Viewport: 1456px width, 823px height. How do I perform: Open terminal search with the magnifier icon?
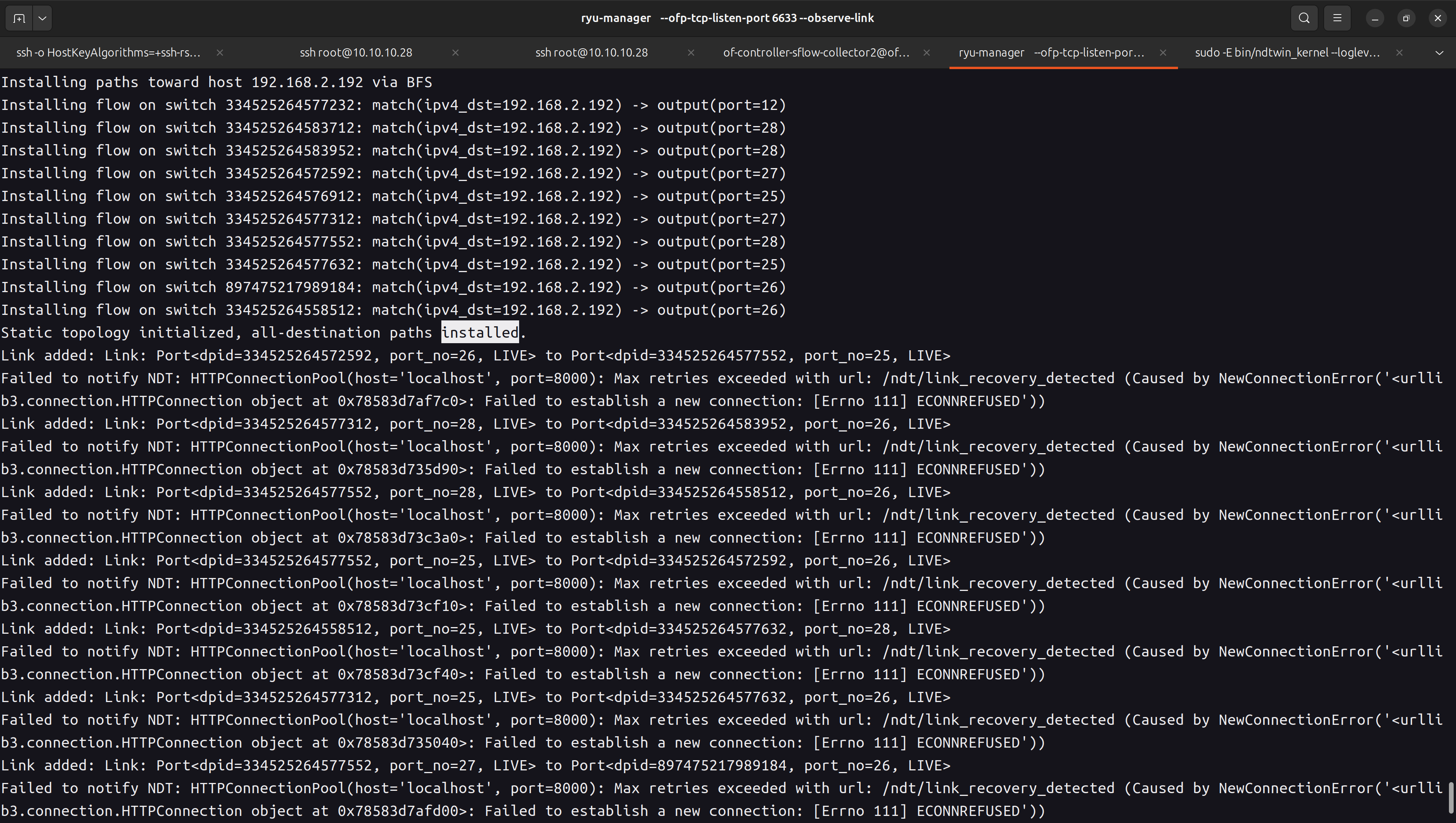[x=1304, y=18]
